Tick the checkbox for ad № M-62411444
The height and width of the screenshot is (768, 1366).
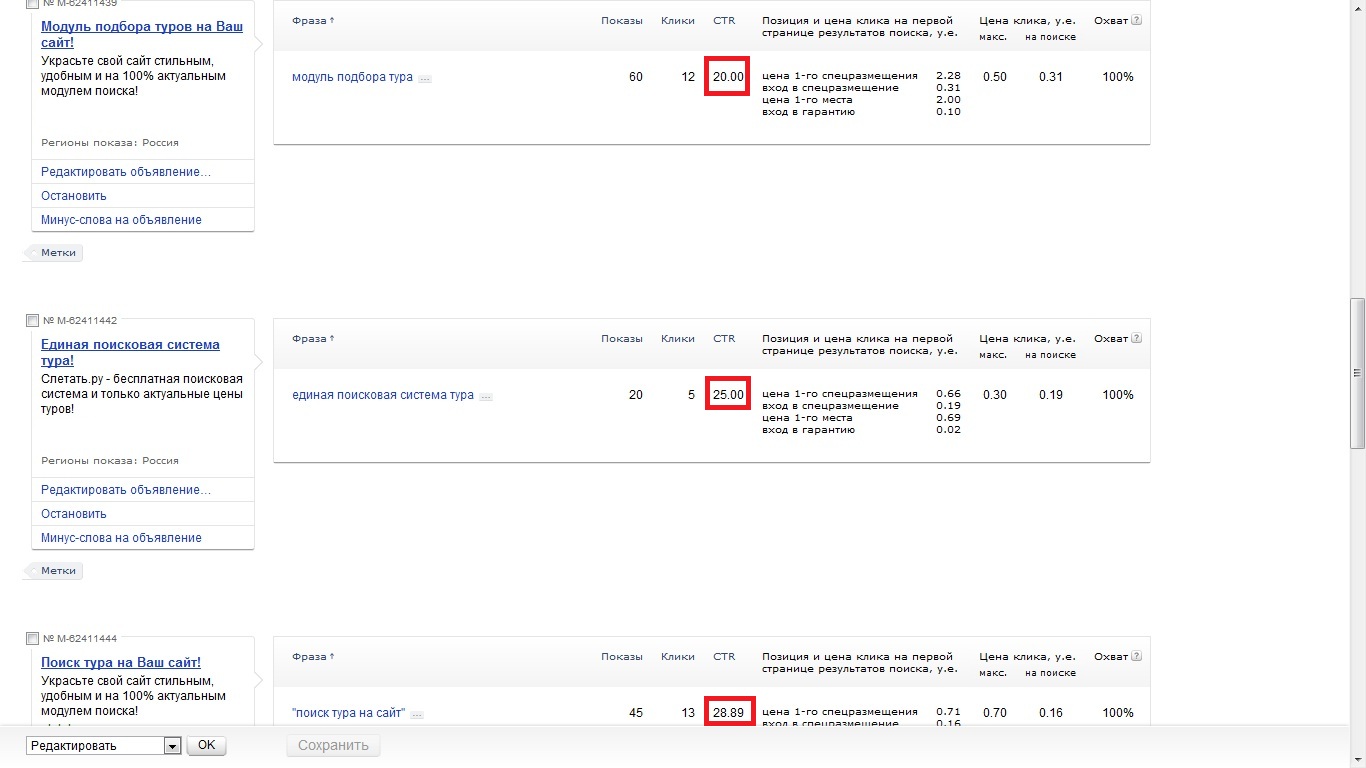(x=32, y=639)
